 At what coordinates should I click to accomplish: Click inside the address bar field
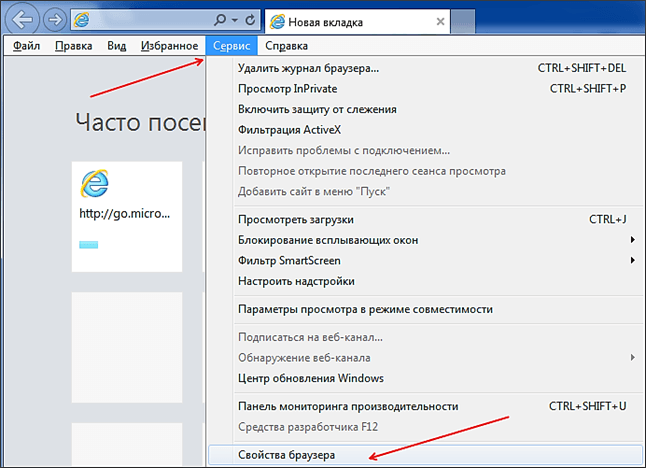[x=150, y=20]
